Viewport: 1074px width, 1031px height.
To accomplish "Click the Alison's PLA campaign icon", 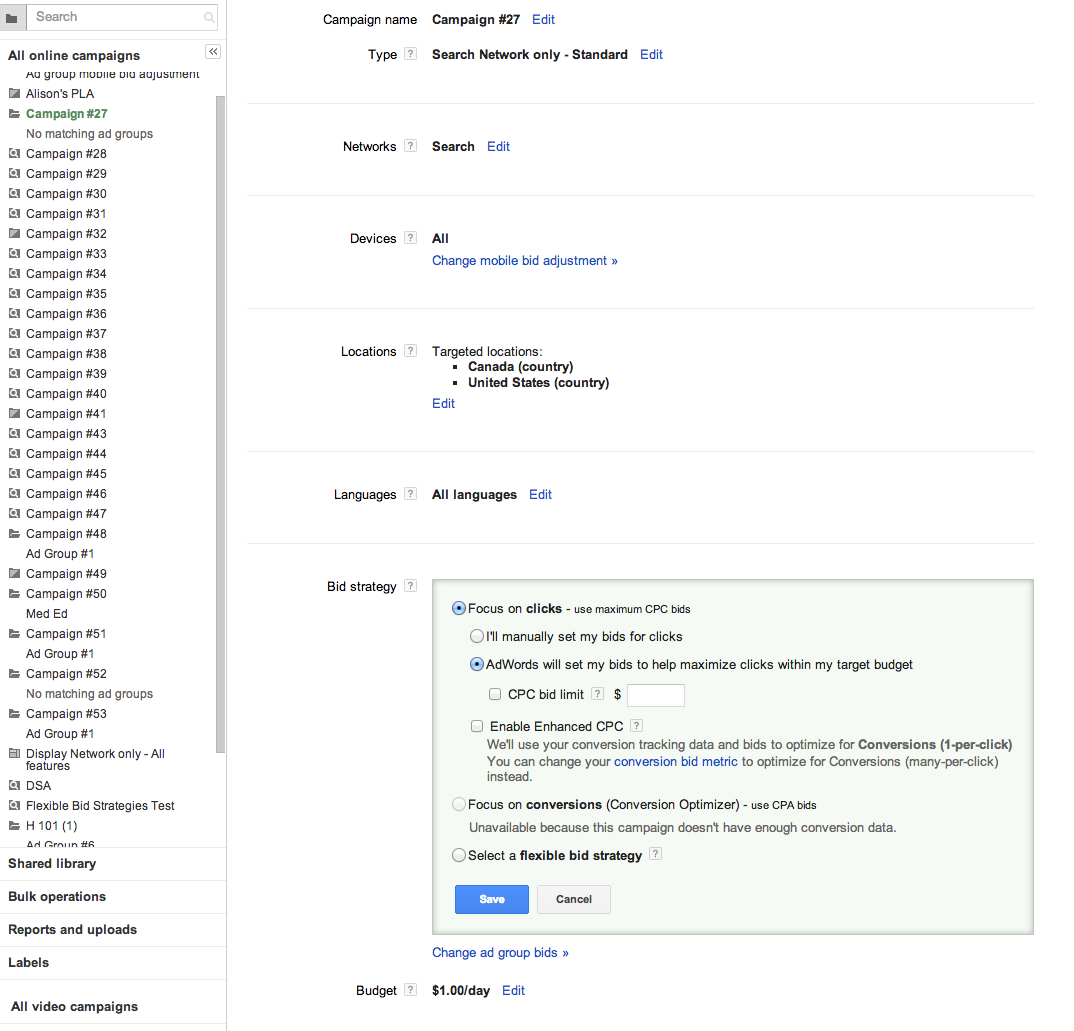I will 14,93.
